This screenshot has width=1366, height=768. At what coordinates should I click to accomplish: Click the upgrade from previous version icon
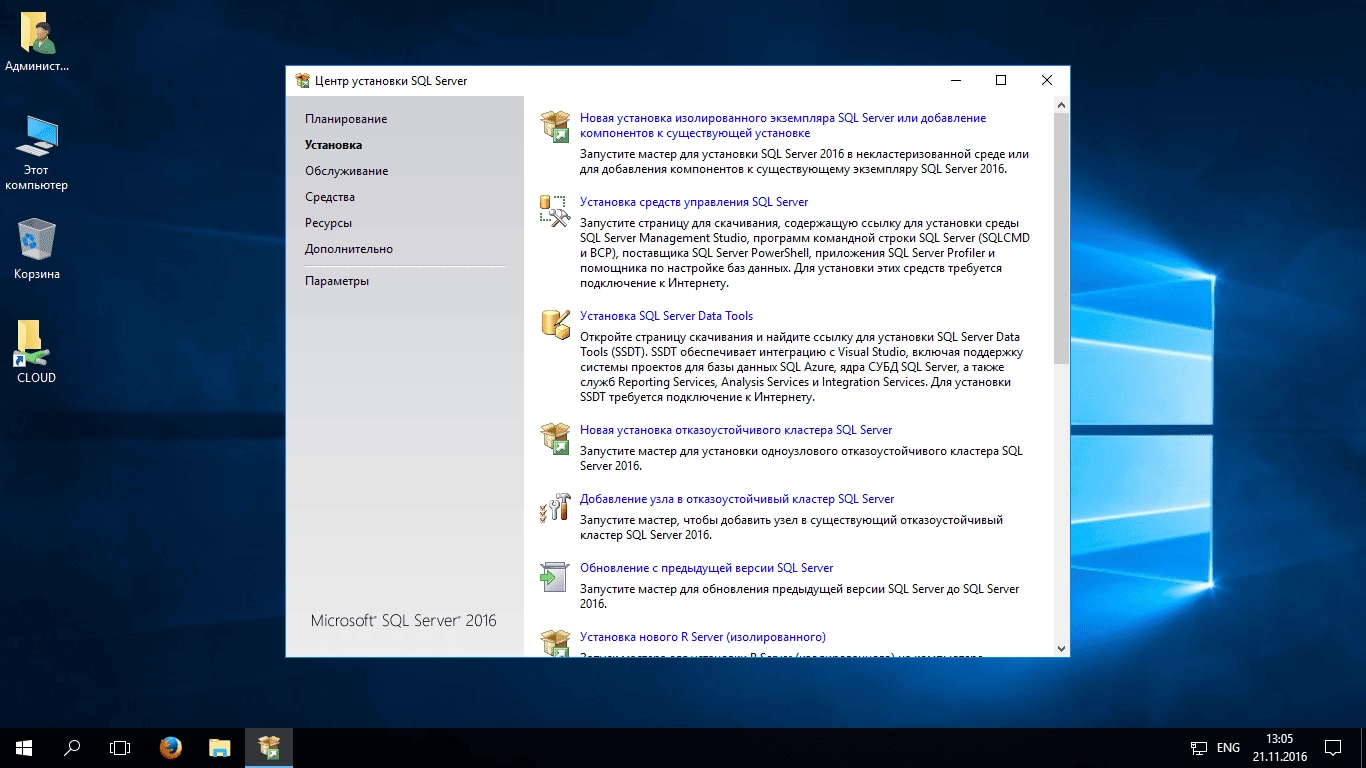point(554,577)
